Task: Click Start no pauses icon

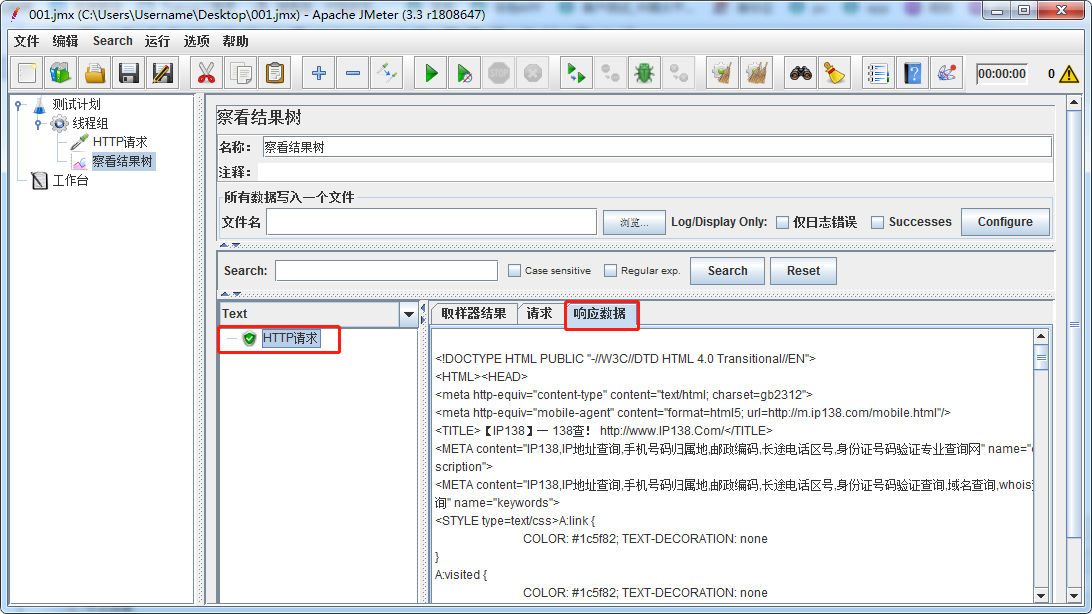Action: tap(465, 73)
